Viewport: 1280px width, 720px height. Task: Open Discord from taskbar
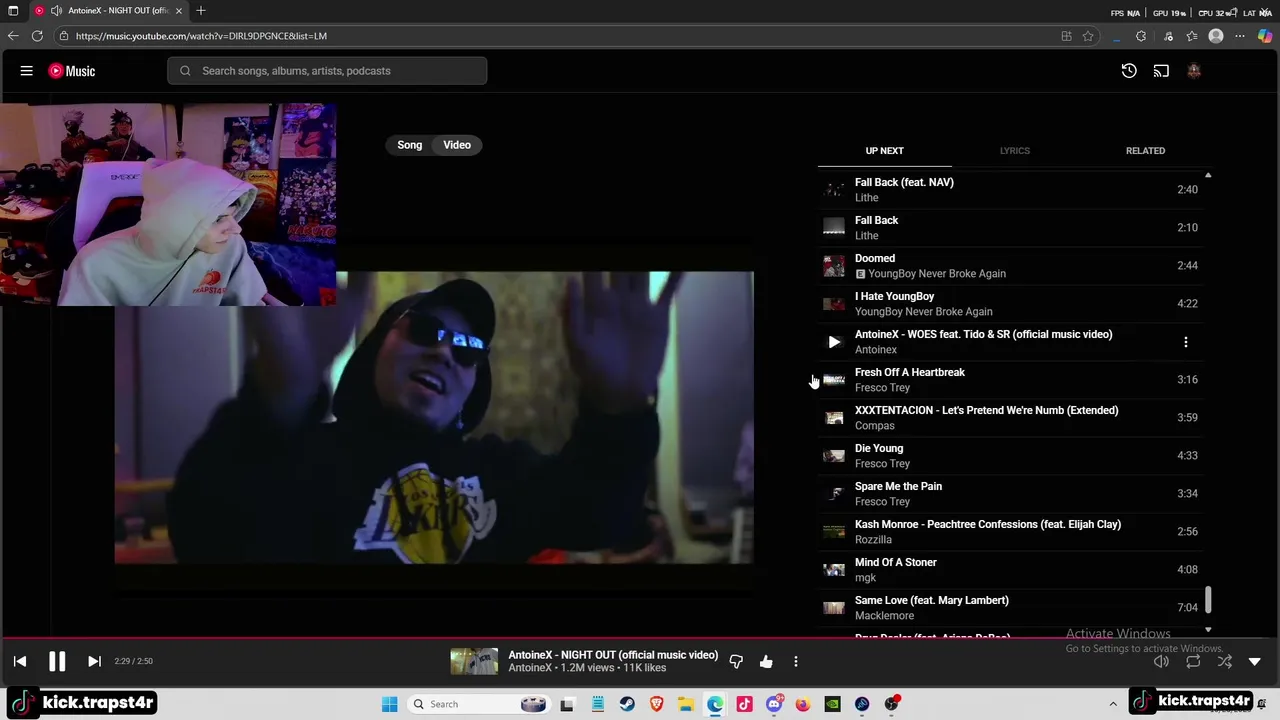coord(774,704)
